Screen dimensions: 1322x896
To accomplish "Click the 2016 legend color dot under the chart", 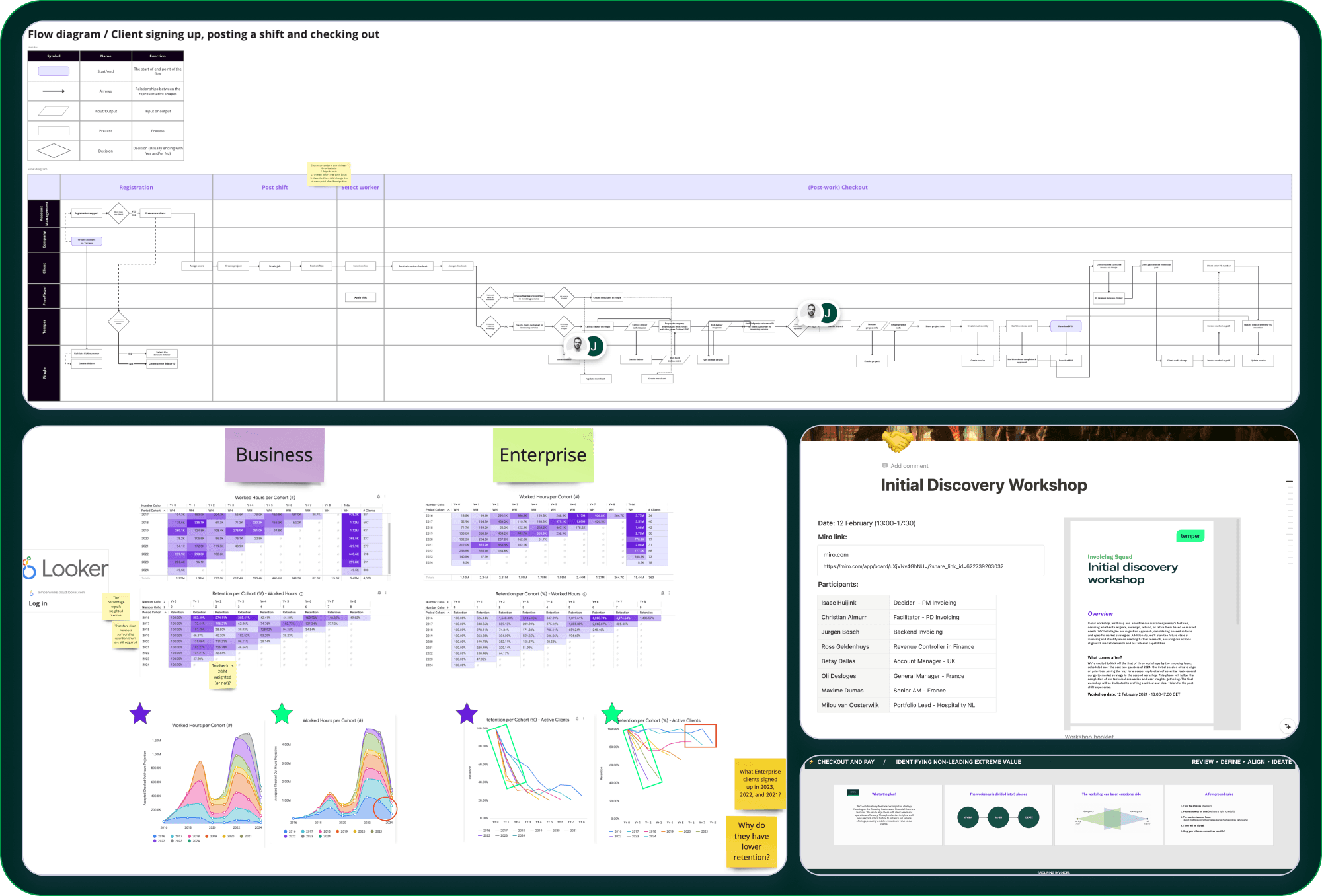I will (154, 836).
